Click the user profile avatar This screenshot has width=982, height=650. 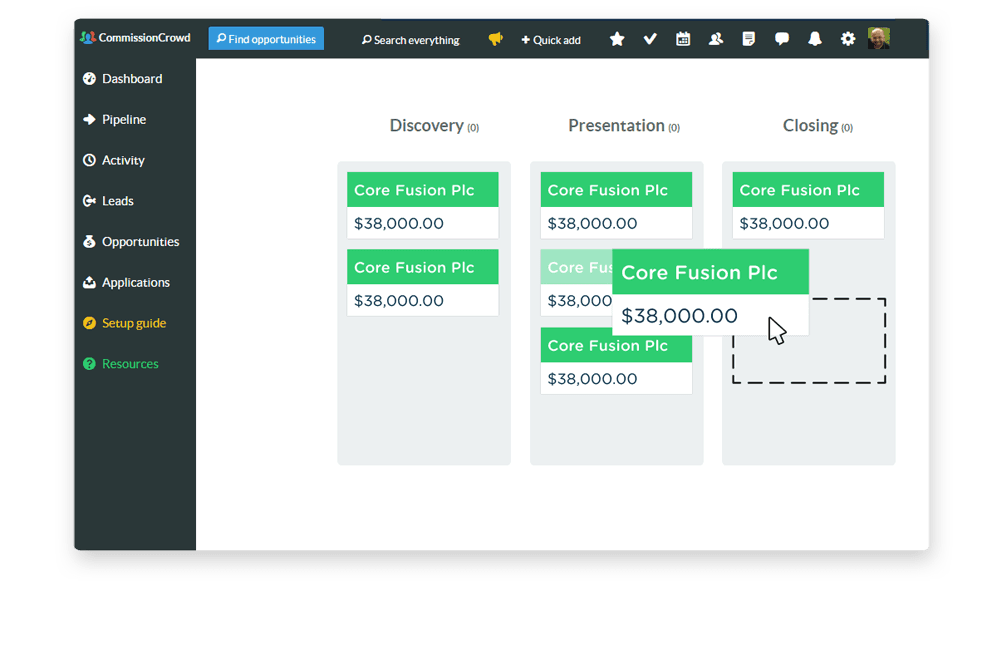(879, 38)
